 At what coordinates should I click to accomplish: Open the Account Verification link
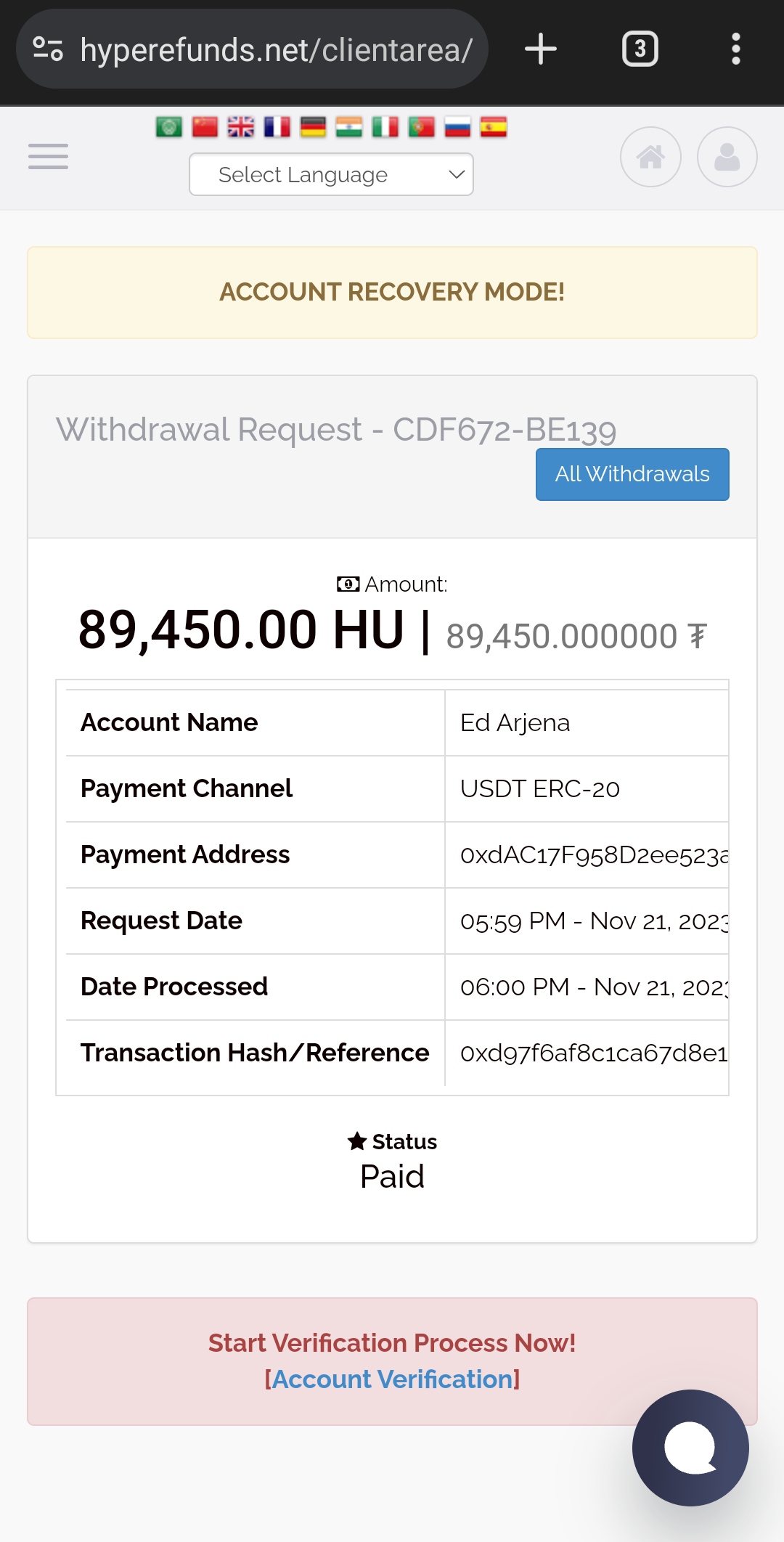(x=392, y=1379)
